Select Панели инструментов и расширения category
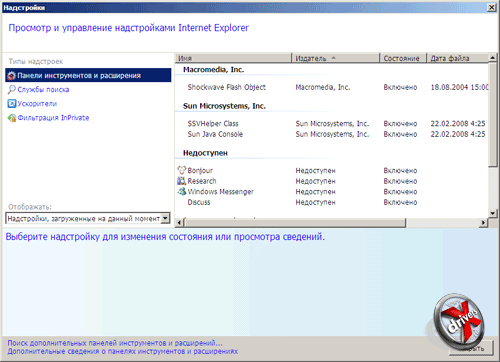Screen dimensions: 500x362 88,76
